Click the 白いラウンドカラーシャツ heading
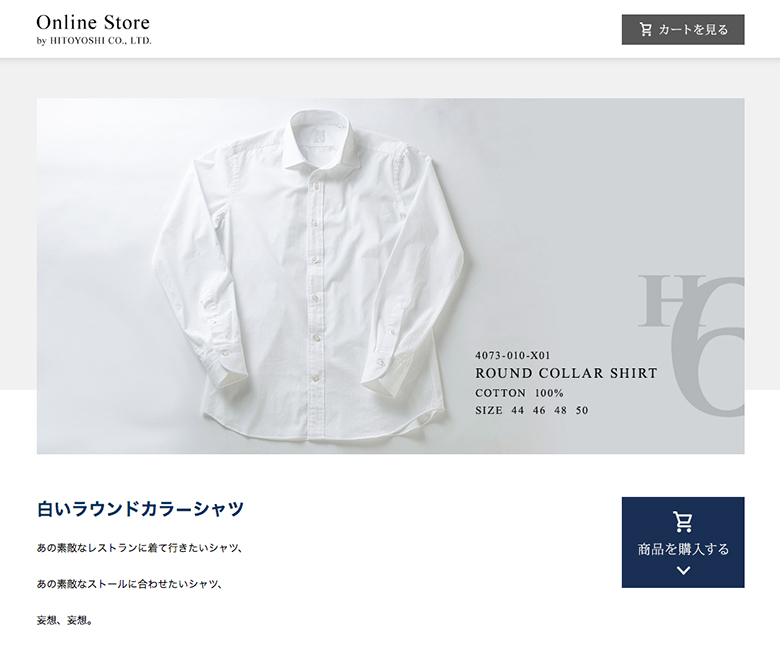Image resolution: width=780 pixels, height=650 pixels. [140, 509]
